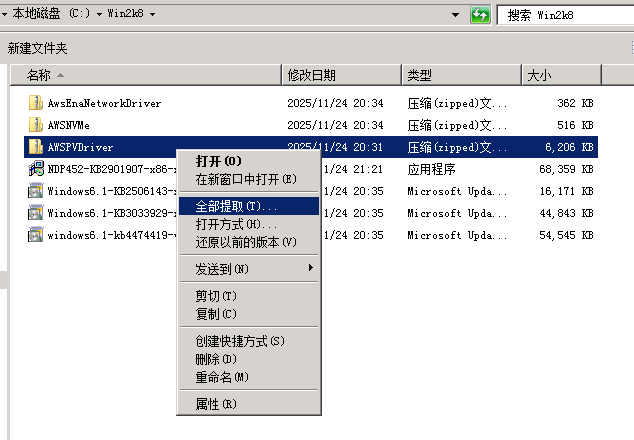The width and height of the screenshot is (634, 440).
Task: Click the AWSPVDriver zip folder icon
Action: click(36, 147)
